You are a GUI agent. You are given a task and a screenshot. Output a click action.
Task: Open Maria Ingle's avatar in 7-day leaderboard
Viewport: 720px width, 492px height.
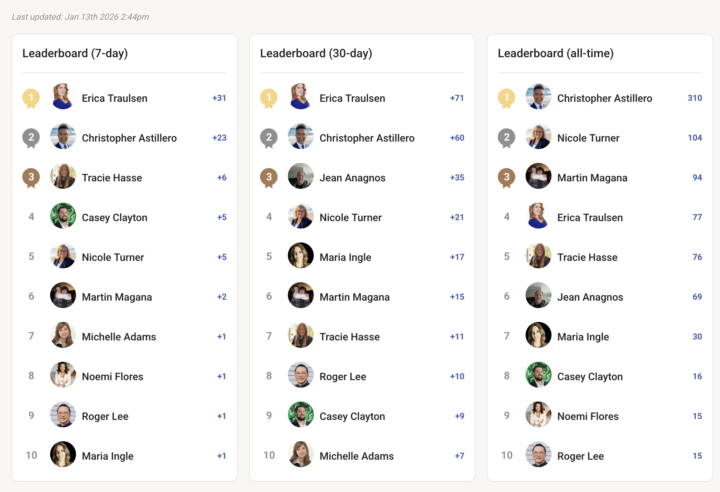(x=63, y=454)
